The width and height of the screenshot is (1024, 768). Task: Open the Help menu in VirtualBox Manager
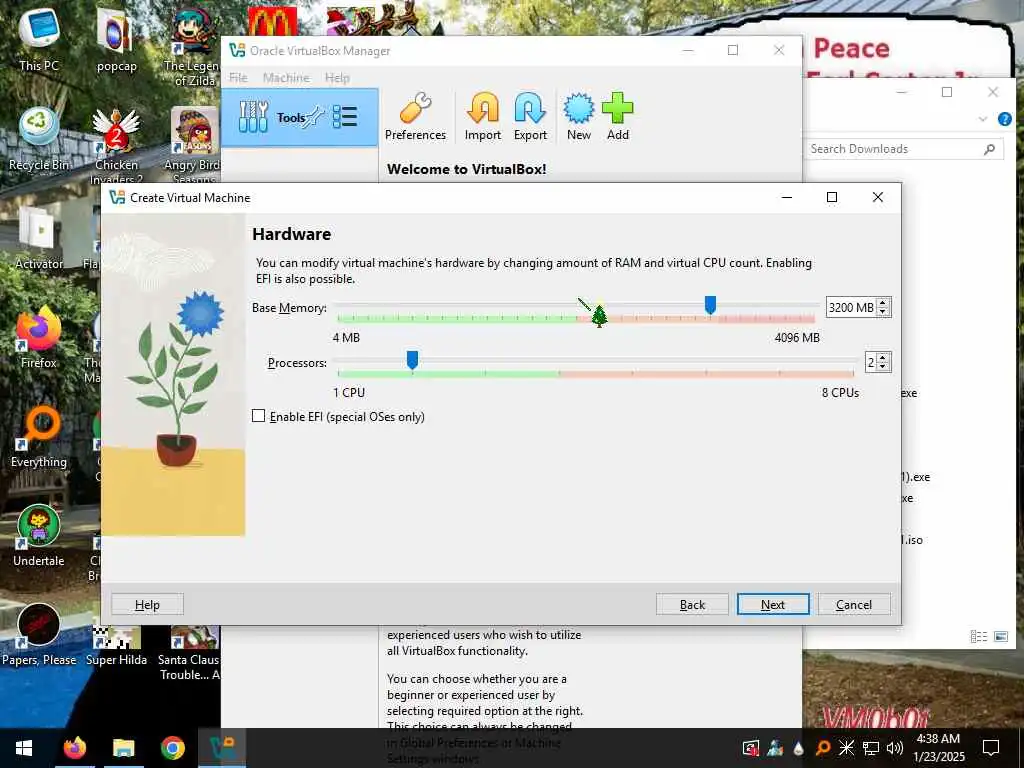coord(337,77)
